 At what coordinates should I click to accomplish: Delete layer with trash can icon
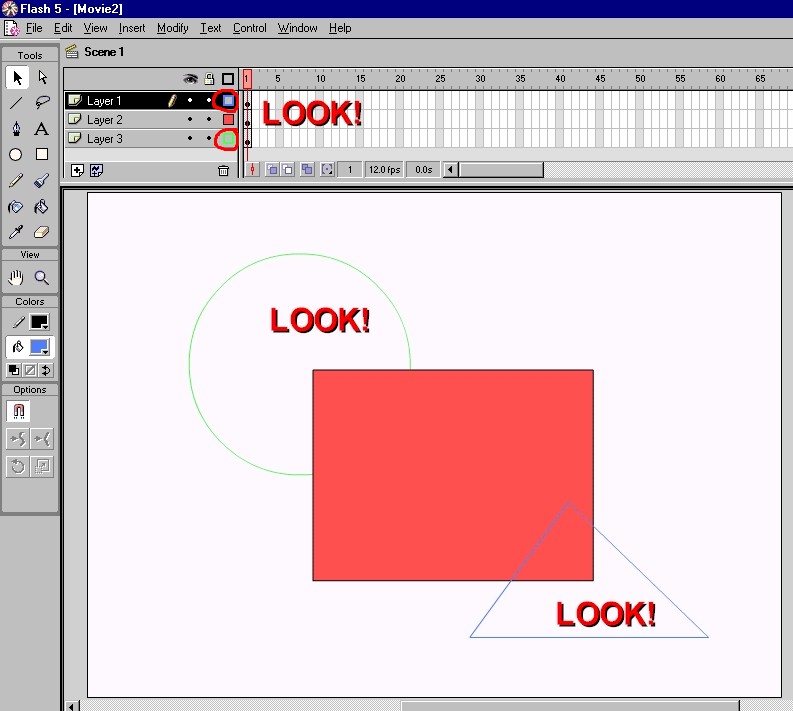[x=224, y=171]
